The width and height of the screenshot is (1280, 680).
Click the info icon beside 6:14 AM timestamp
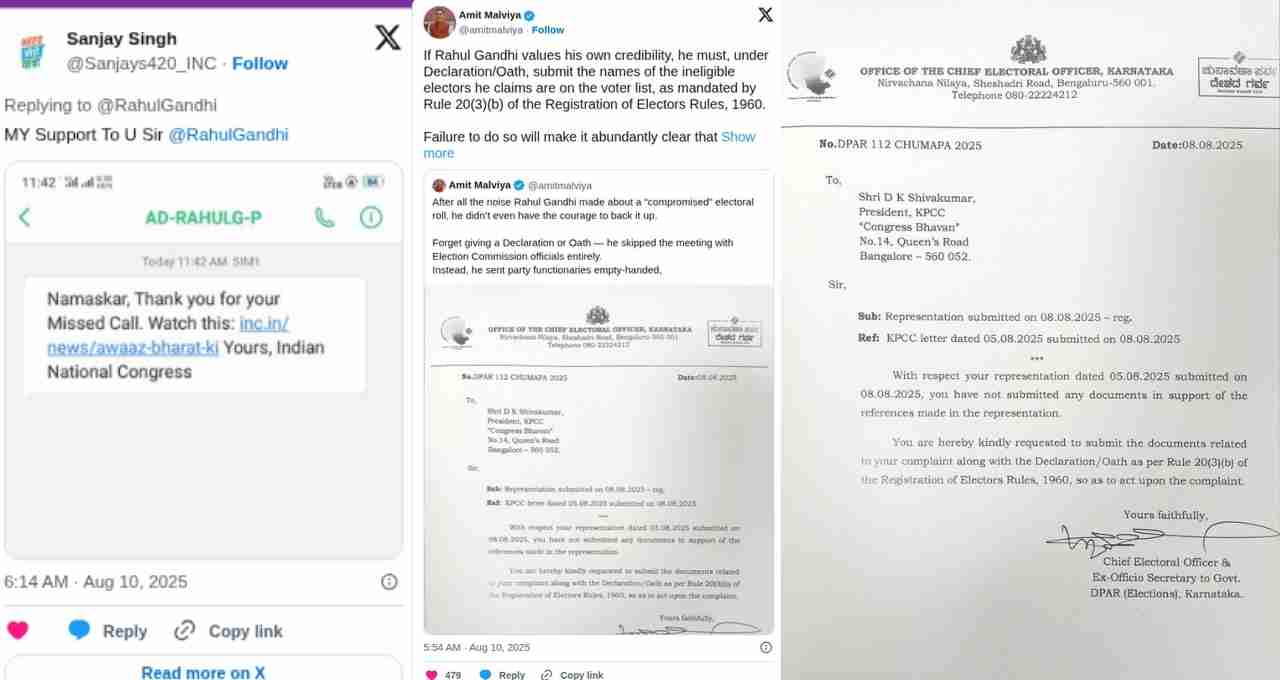(389, 582)
